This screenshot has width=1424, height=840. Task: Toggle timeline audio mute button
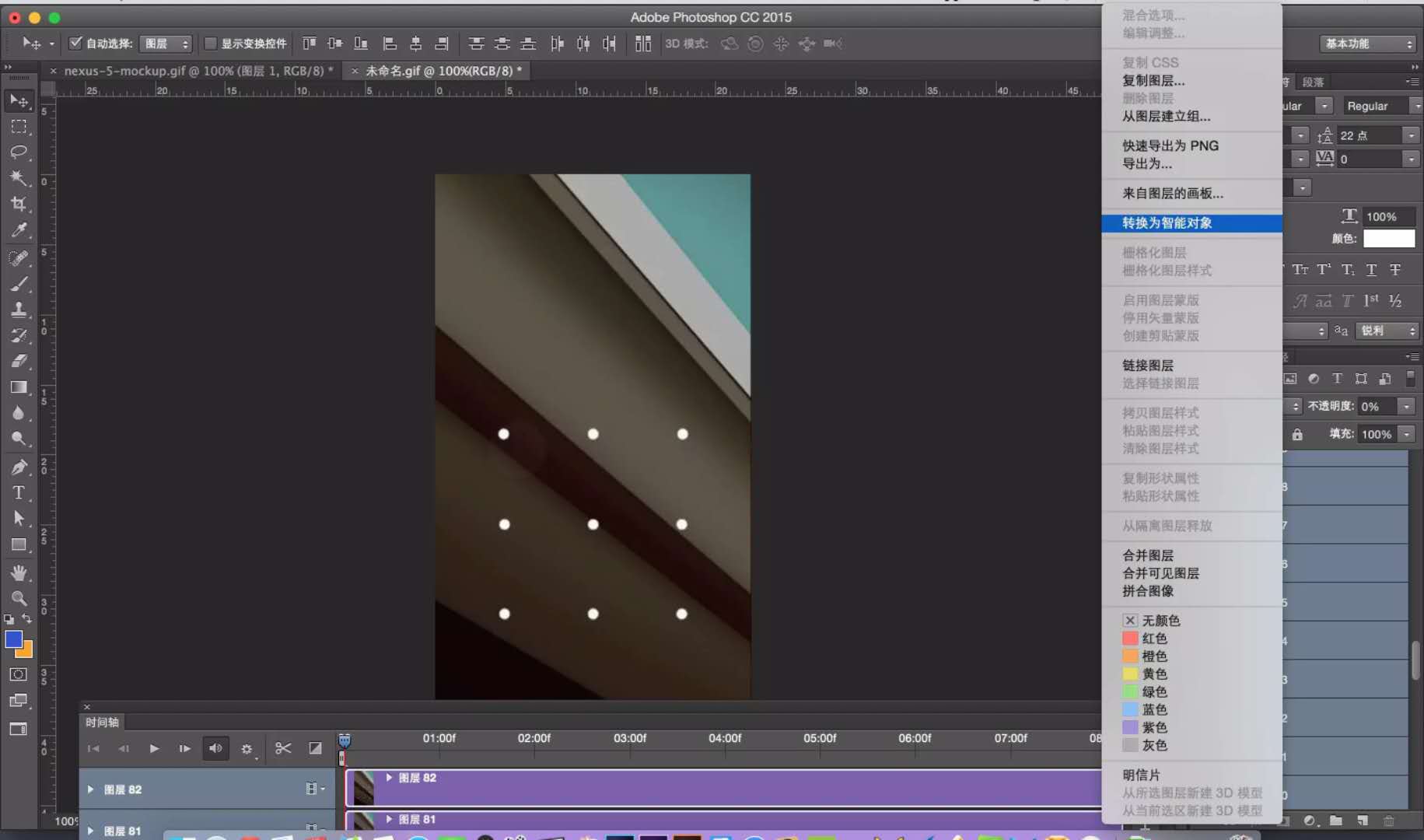215,748
